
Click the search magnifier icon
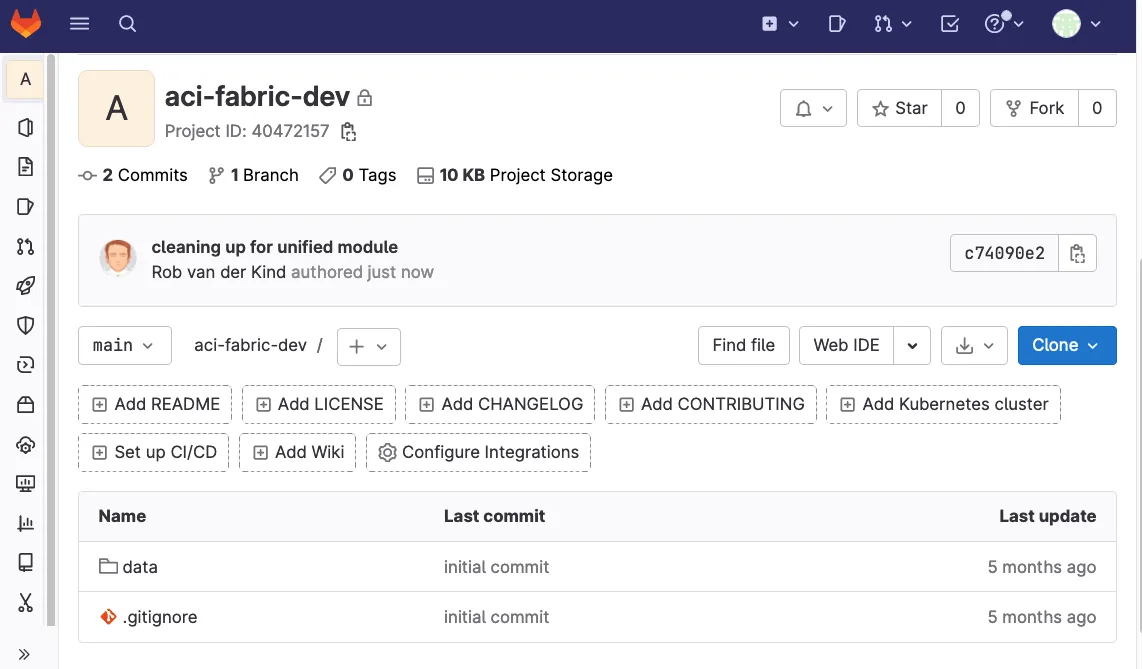[127, 24]
